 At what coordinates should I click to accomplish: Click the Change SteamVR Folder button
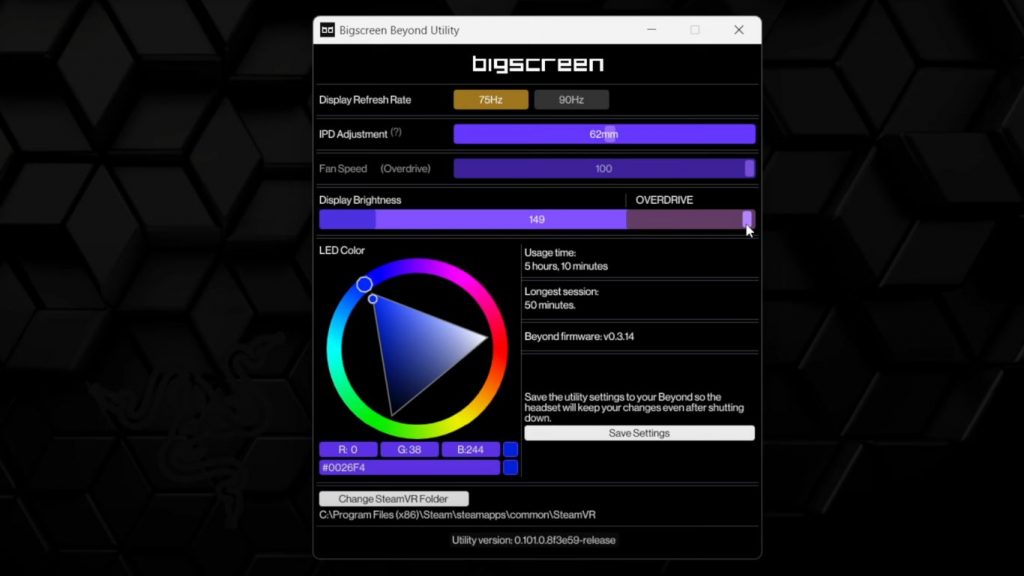pyautogui.click(x=393, y=499)
